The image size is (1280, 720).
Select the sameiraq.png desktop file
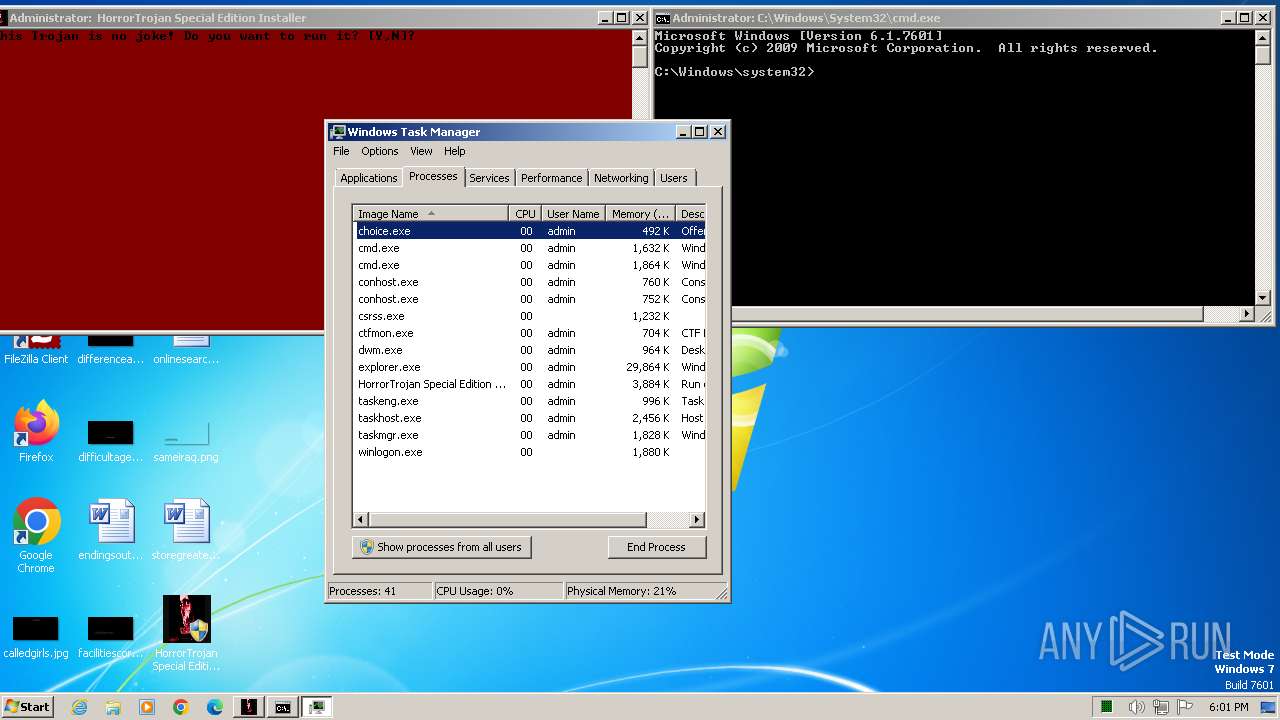pos(186,440)
